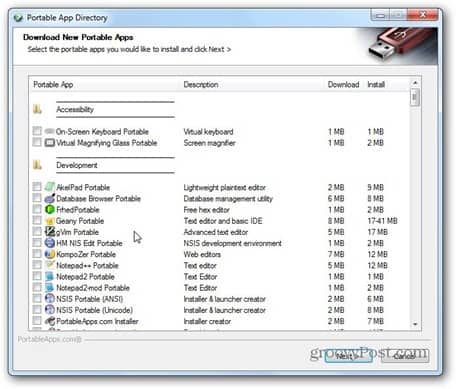Screen dimensions: 456x389
Task: Click the 'Database management utility' description
Action: click(228, 199)
